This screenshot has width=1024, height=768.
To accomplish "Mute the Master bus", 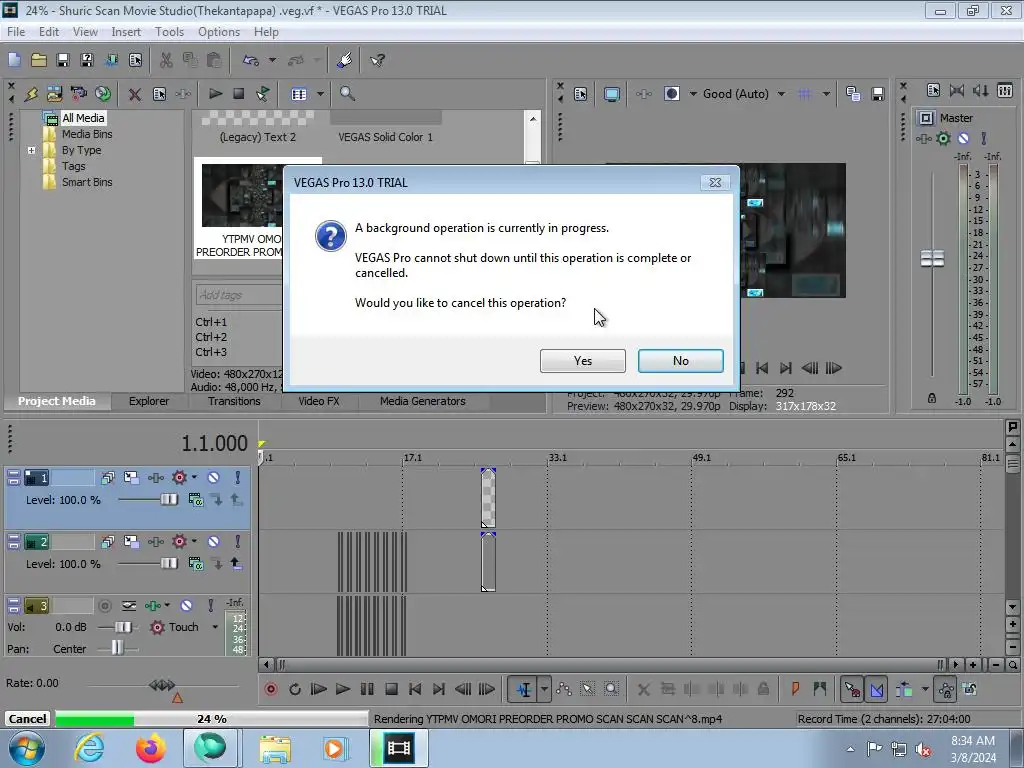I will pyautogui.click(x=963, y=138).
